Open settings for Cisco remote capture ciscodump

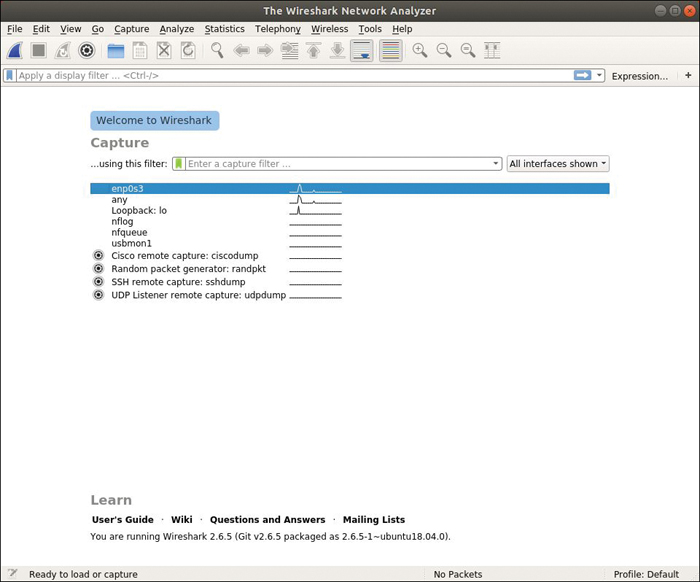(x=98, y=256)
